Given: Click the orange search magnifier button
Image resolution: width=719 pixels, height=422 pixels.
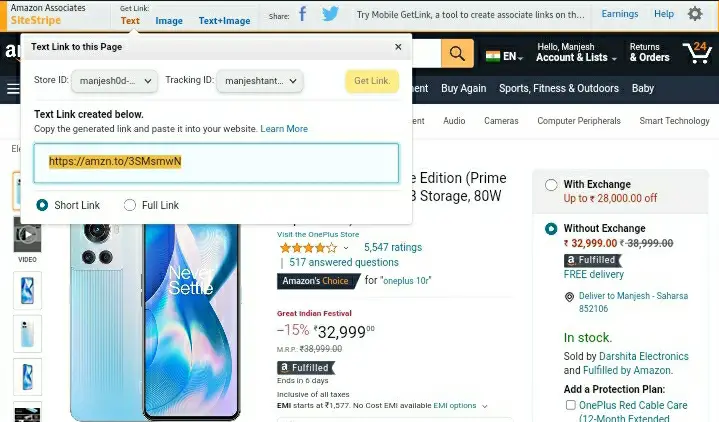Looking at the screenshot, I should [x=457, y=54].
